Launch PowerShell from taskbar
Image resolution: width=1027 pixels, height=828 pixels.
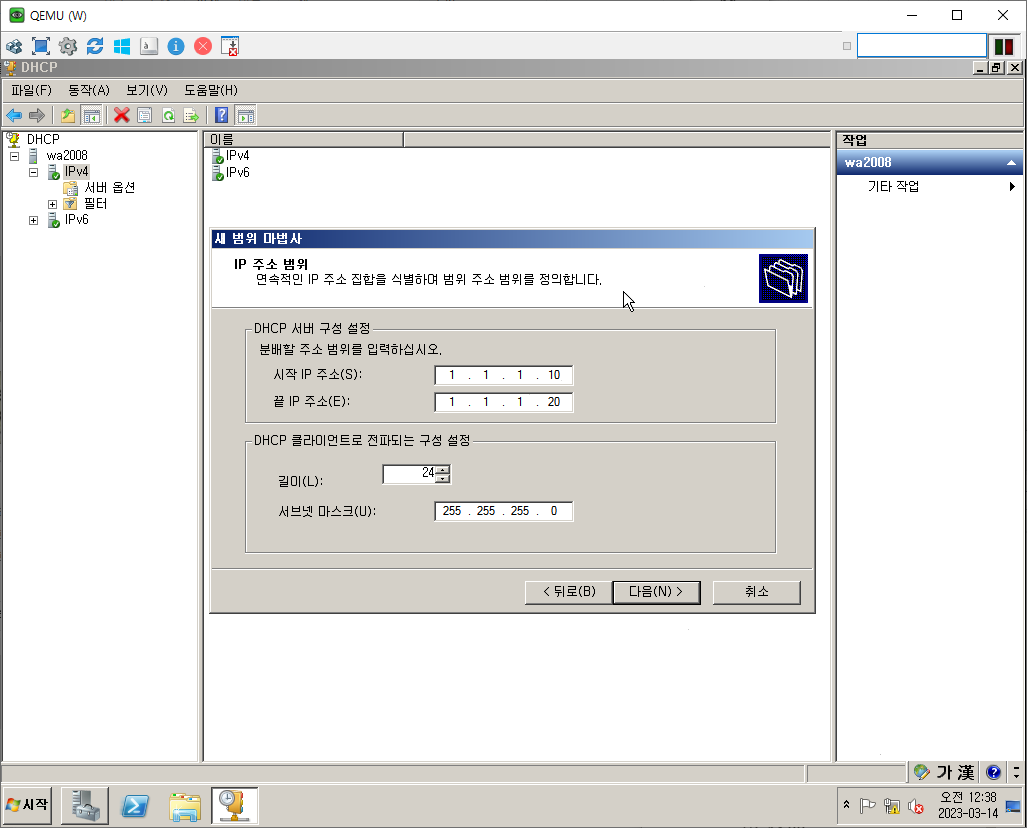(x=136, y=806)
